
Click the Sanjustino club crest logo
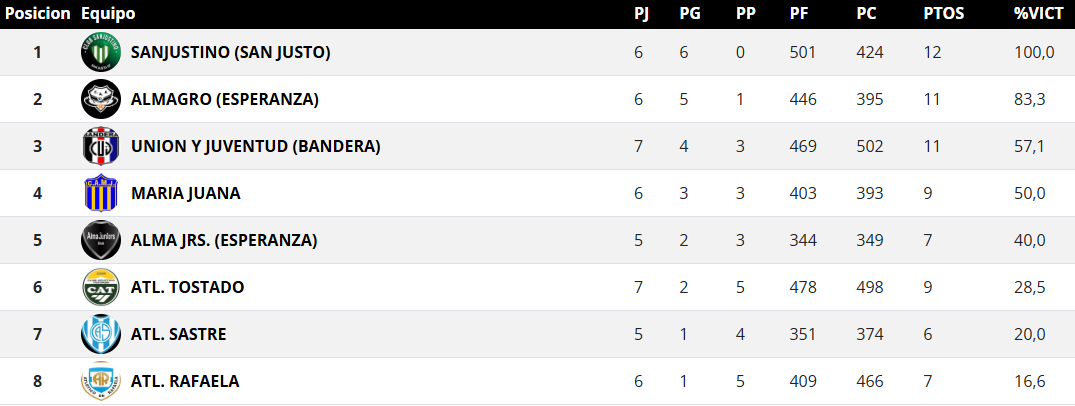(x=100, y=52)
